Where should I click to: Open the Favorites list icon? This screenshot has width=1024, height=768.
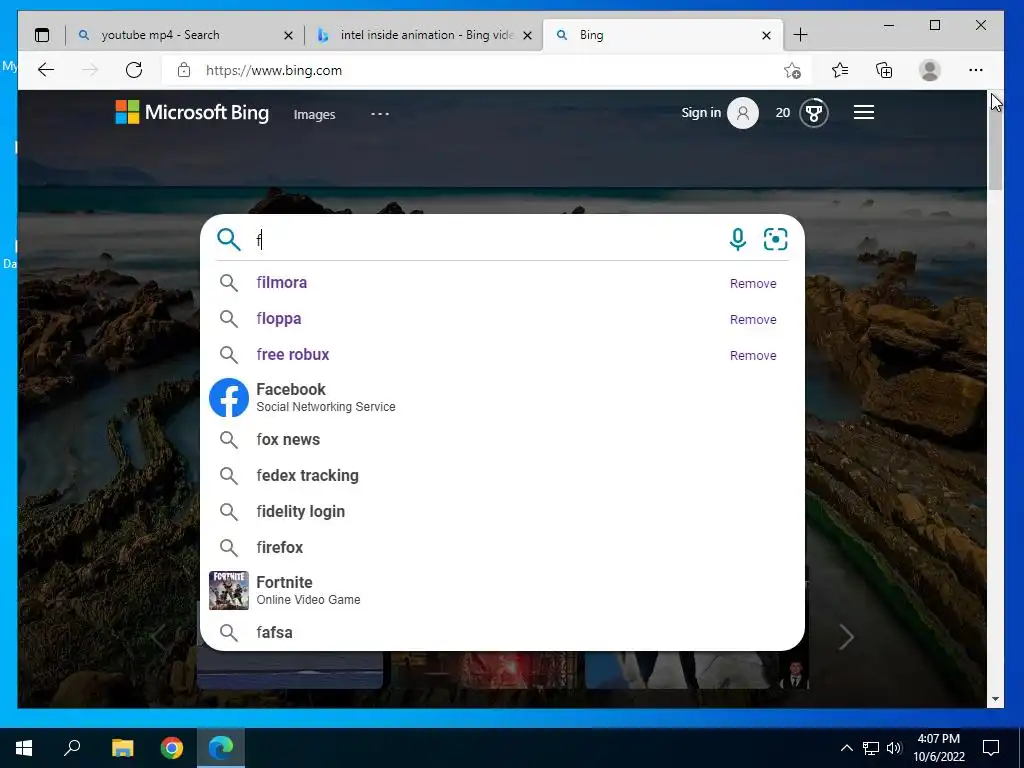840,70
